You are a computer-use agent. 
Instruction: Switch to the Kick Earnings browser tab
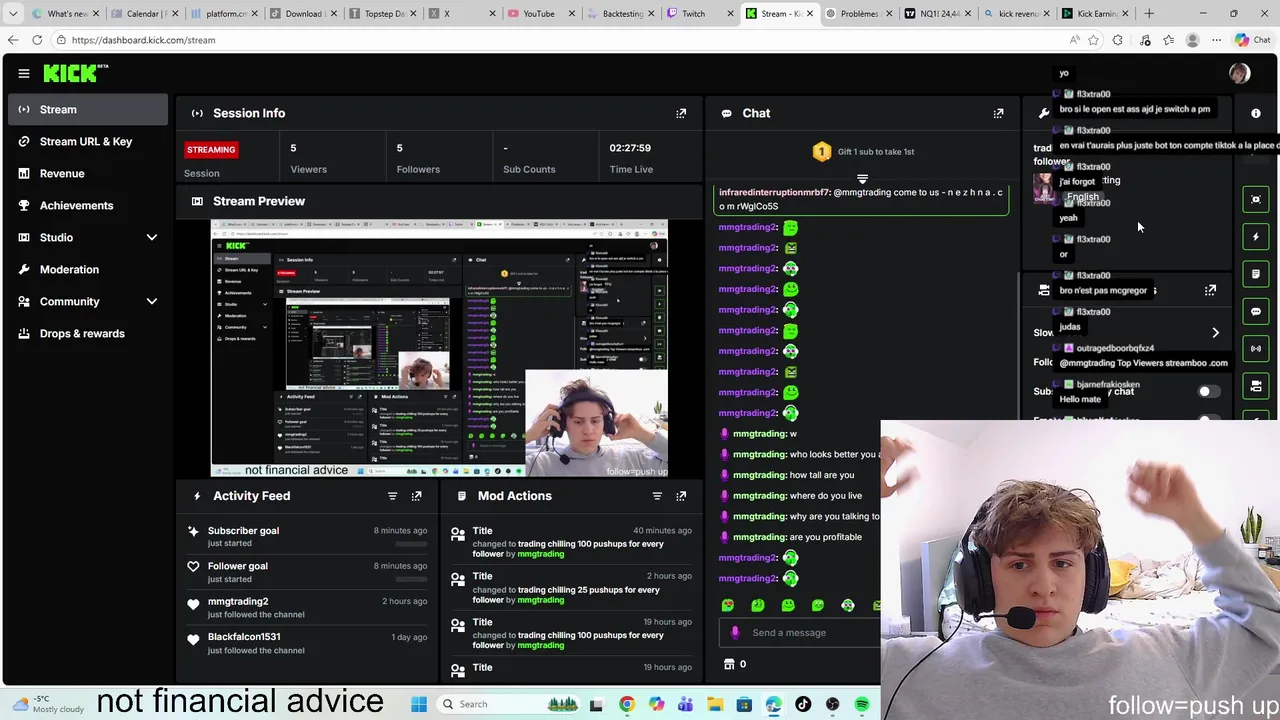(x=1094, y=14)
